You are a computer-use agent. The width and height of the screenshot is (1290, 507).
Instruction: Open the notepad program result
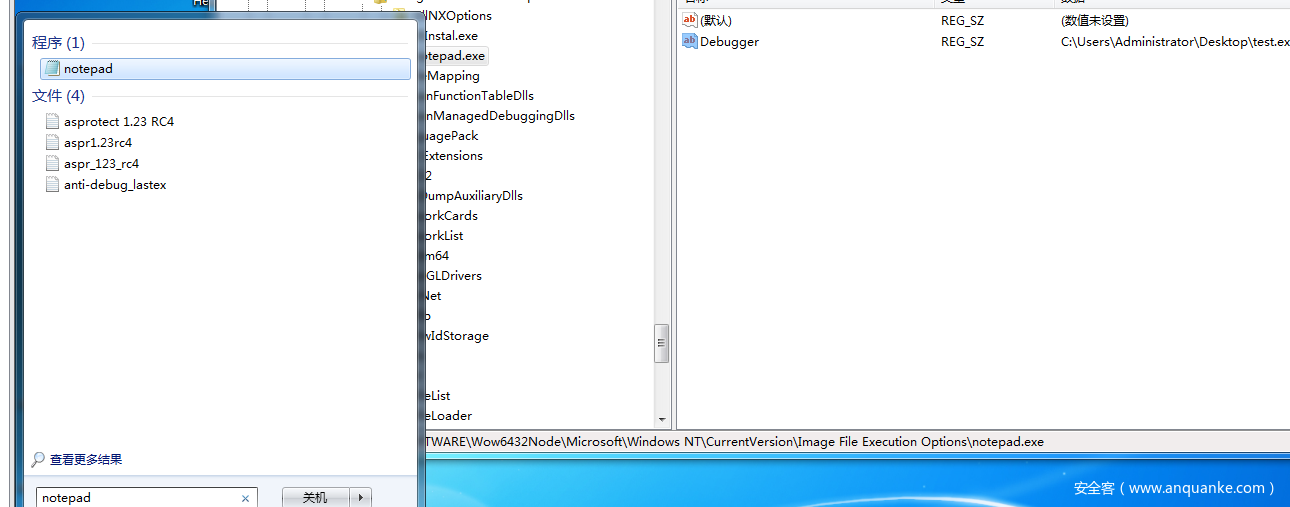(x=225, y=69)
